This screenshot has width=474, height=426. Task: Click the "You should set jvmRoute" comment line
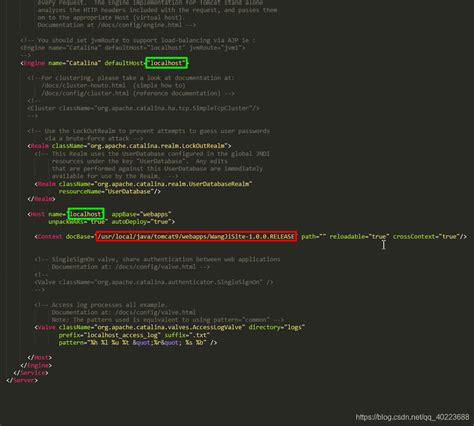click(x=138, y=40)
